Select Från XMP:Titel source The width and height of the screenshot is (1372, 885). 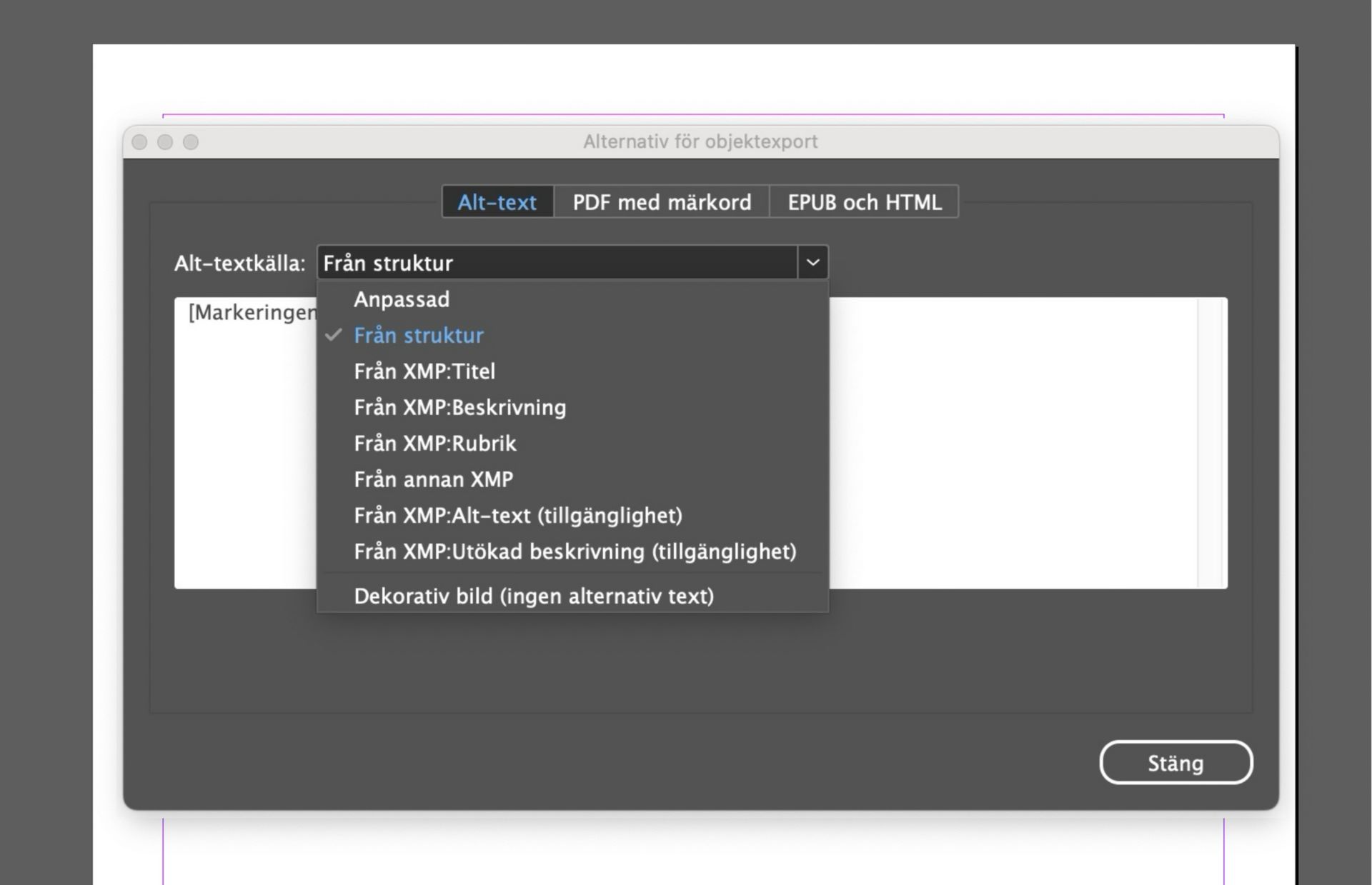click(425, 371)
